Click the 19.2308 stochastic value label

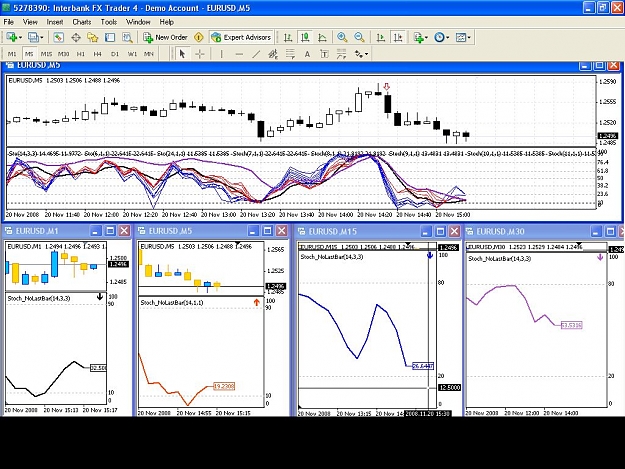(224, 386)
